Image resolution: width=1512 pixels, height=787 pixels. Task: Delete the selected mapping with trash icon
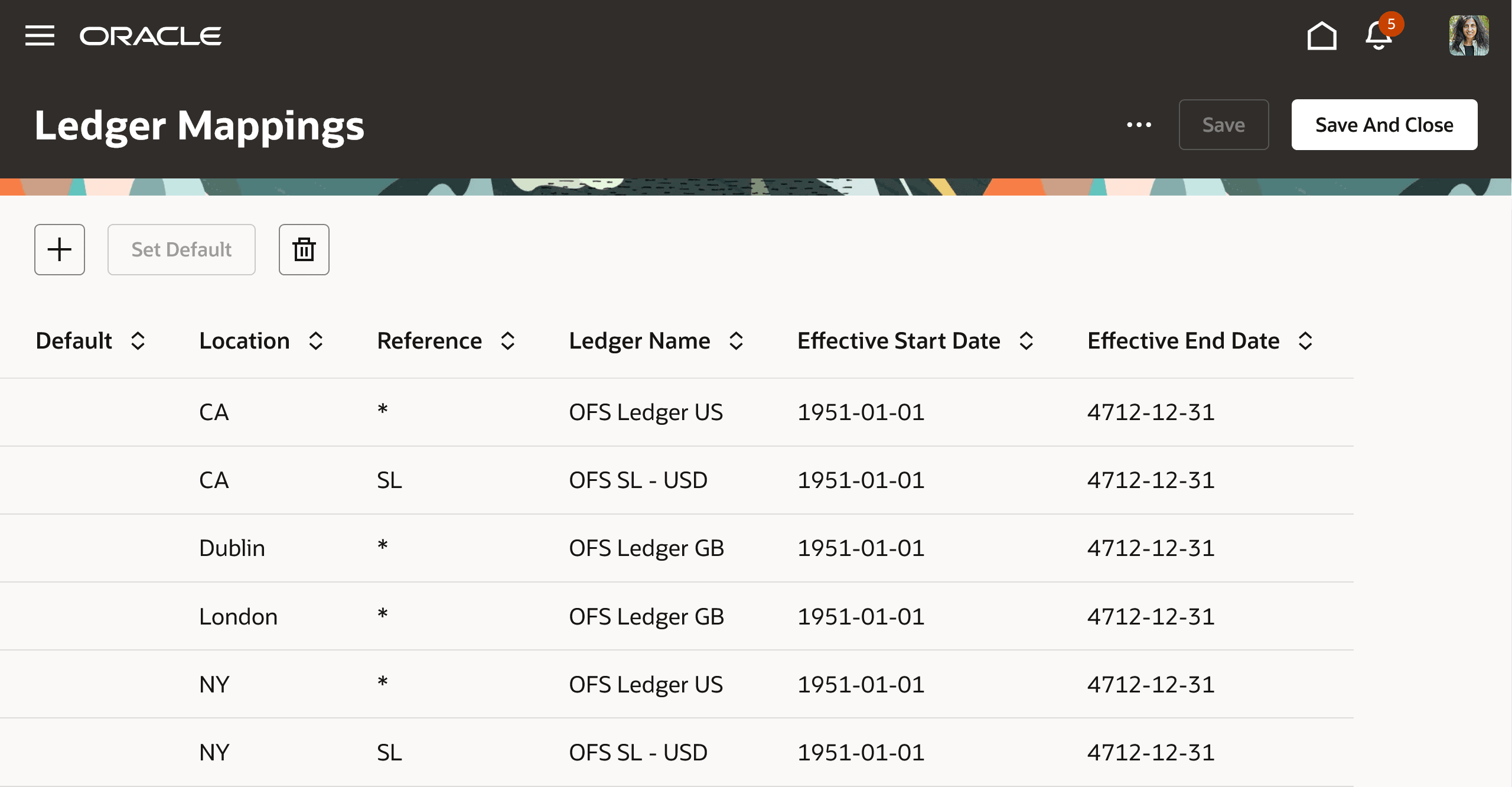[x=304, y=249]
